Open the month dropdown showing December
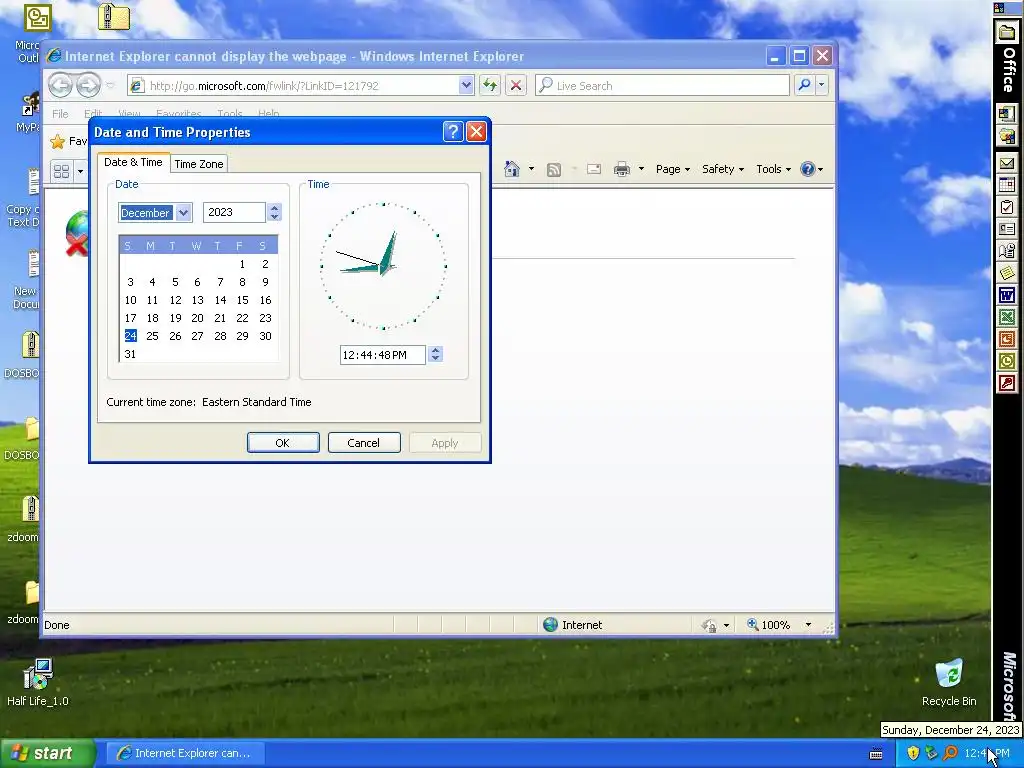 pyautogui.click(x=184, y=212)
